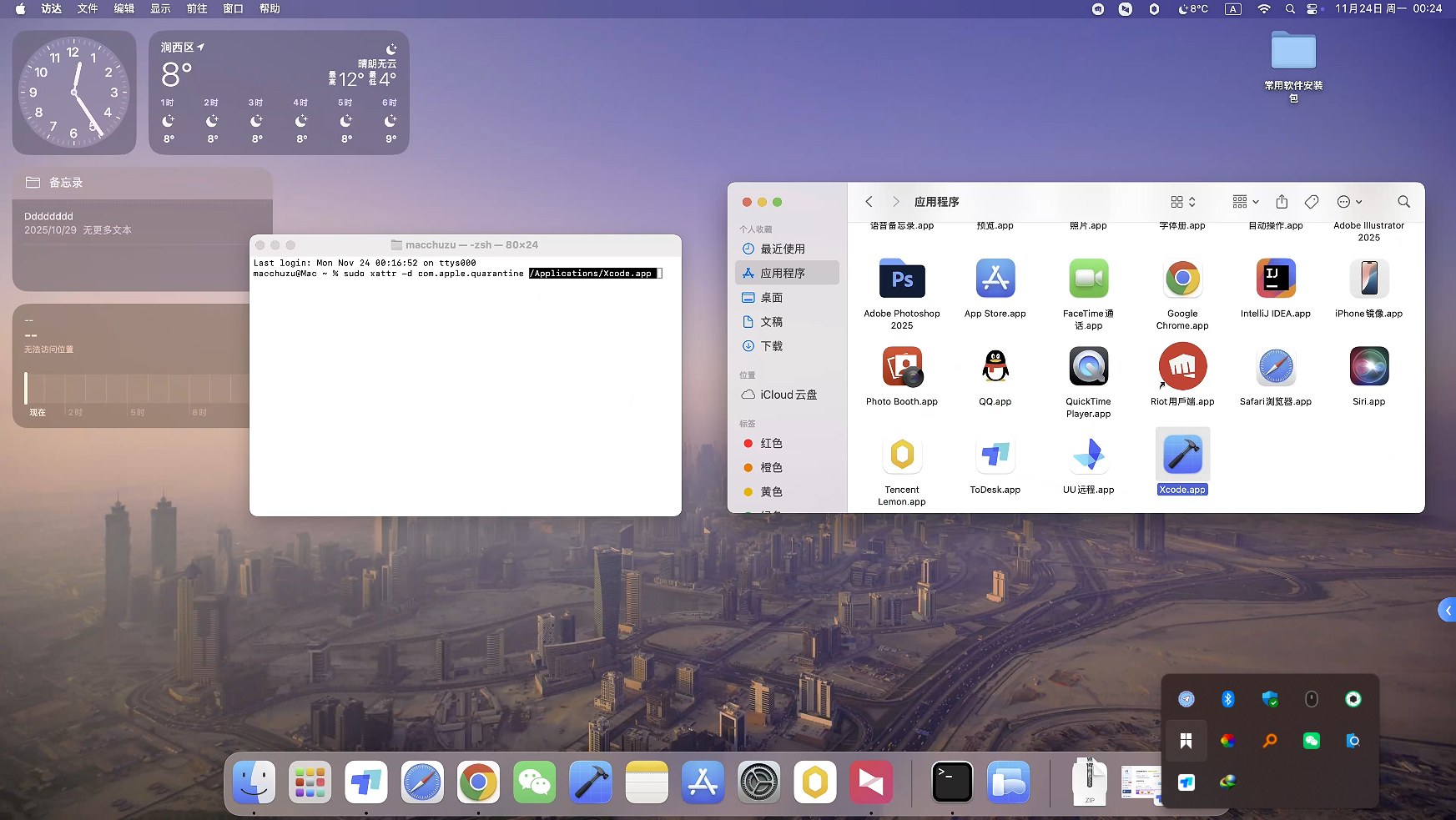
Task: Open ToDesk.app in the Applications list
Action: 995,455
